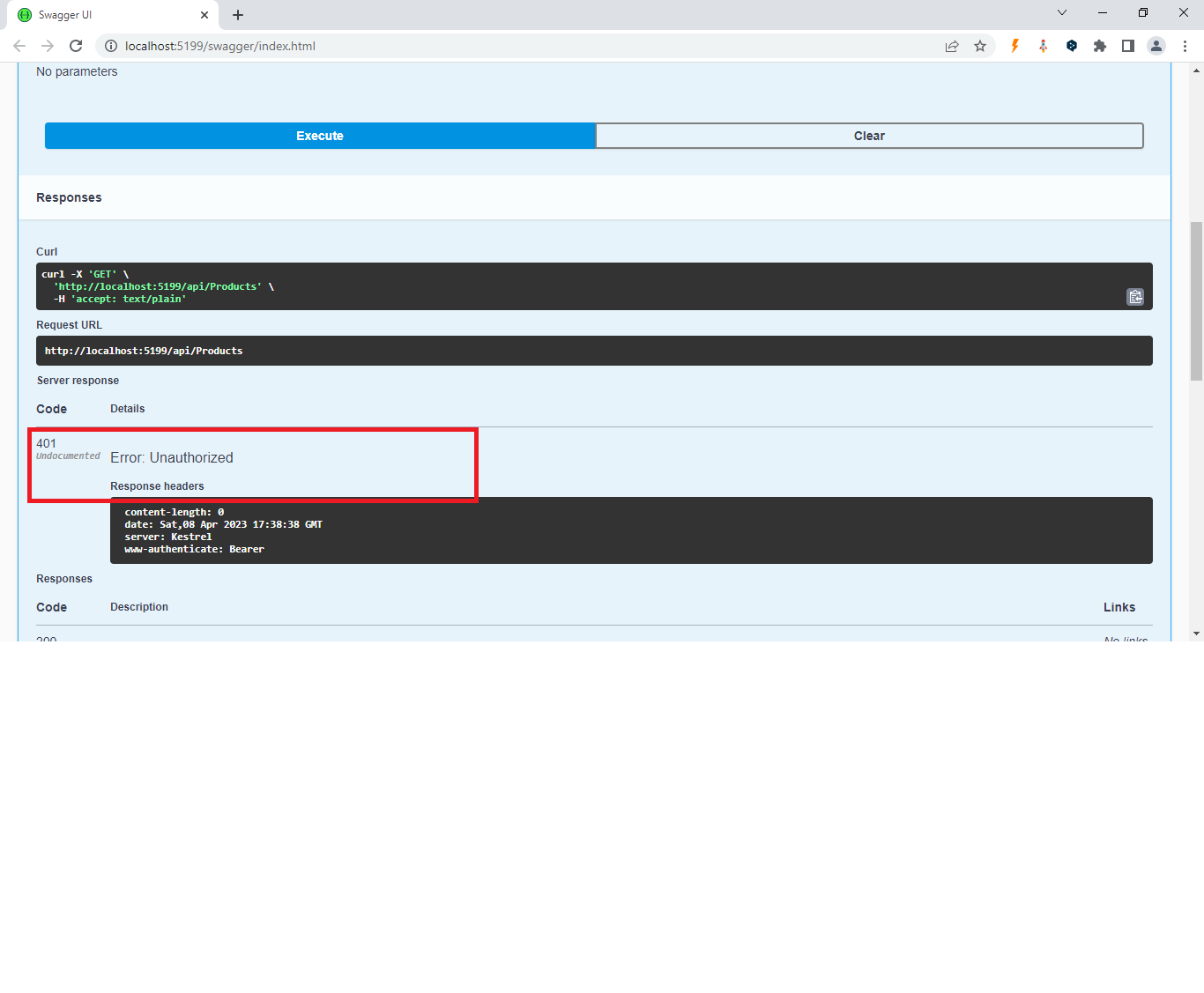Open the tab search chevron

point(1061,12)
